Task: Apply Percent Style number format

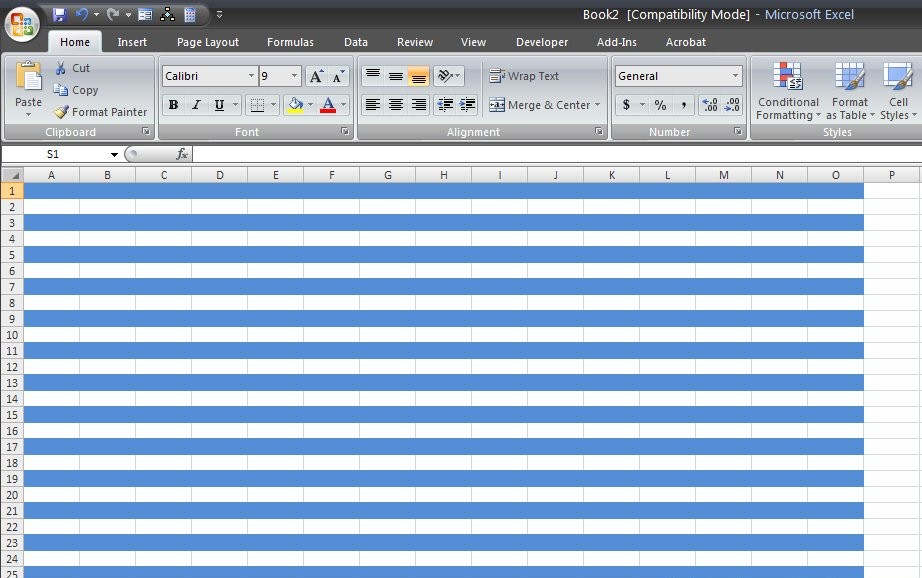Action: pos(660,105)
